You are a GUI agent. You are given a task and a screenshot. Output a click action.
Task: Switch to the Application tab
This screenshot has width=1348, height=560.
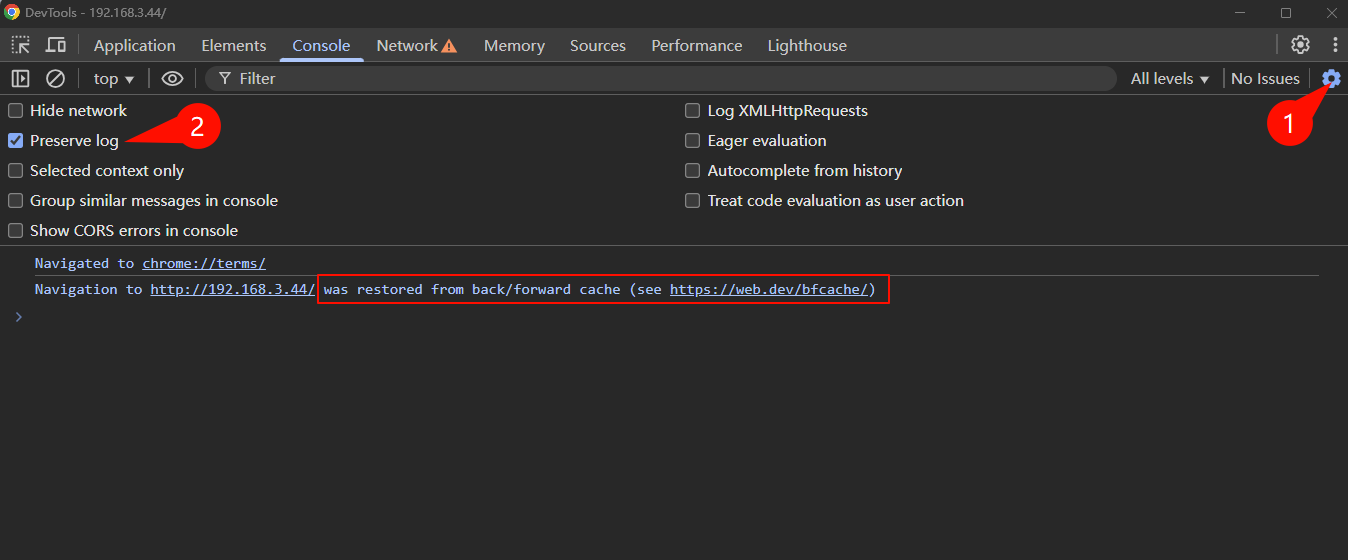135,45
